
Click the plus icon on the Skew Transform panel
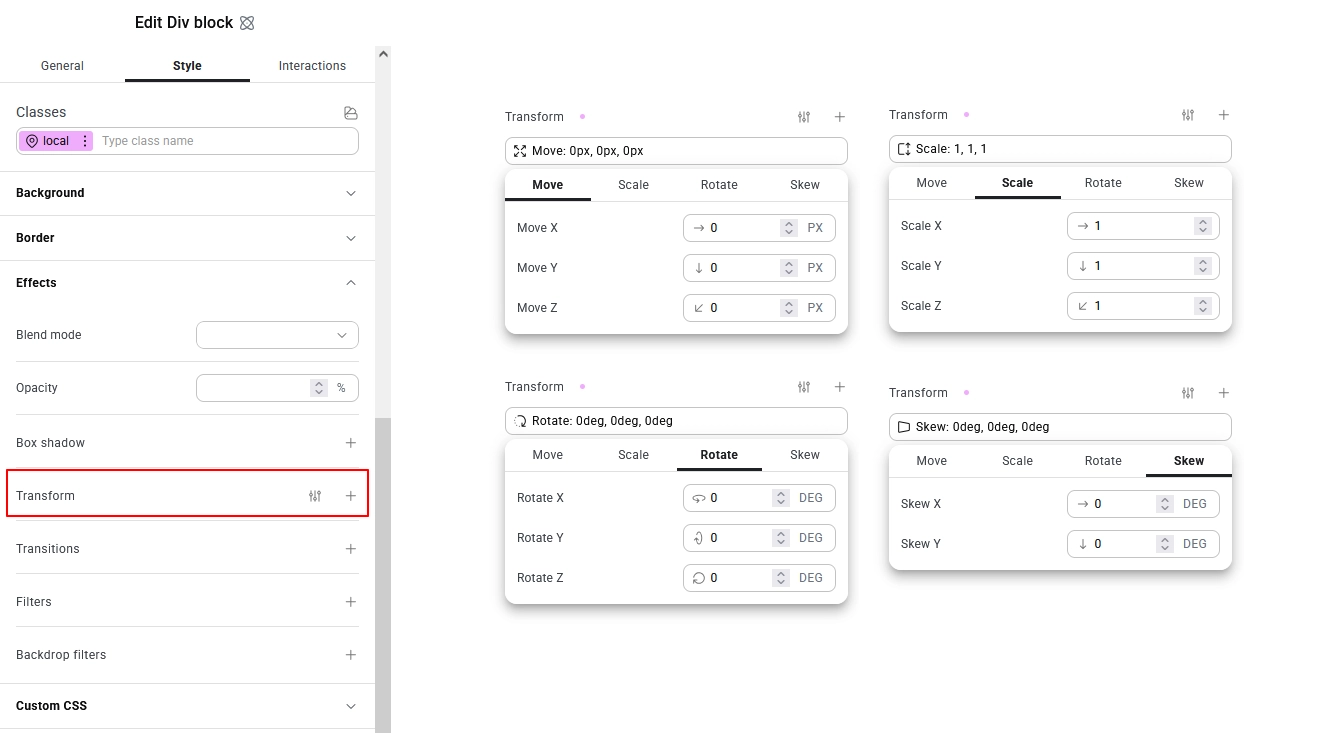click(1223, 393)
